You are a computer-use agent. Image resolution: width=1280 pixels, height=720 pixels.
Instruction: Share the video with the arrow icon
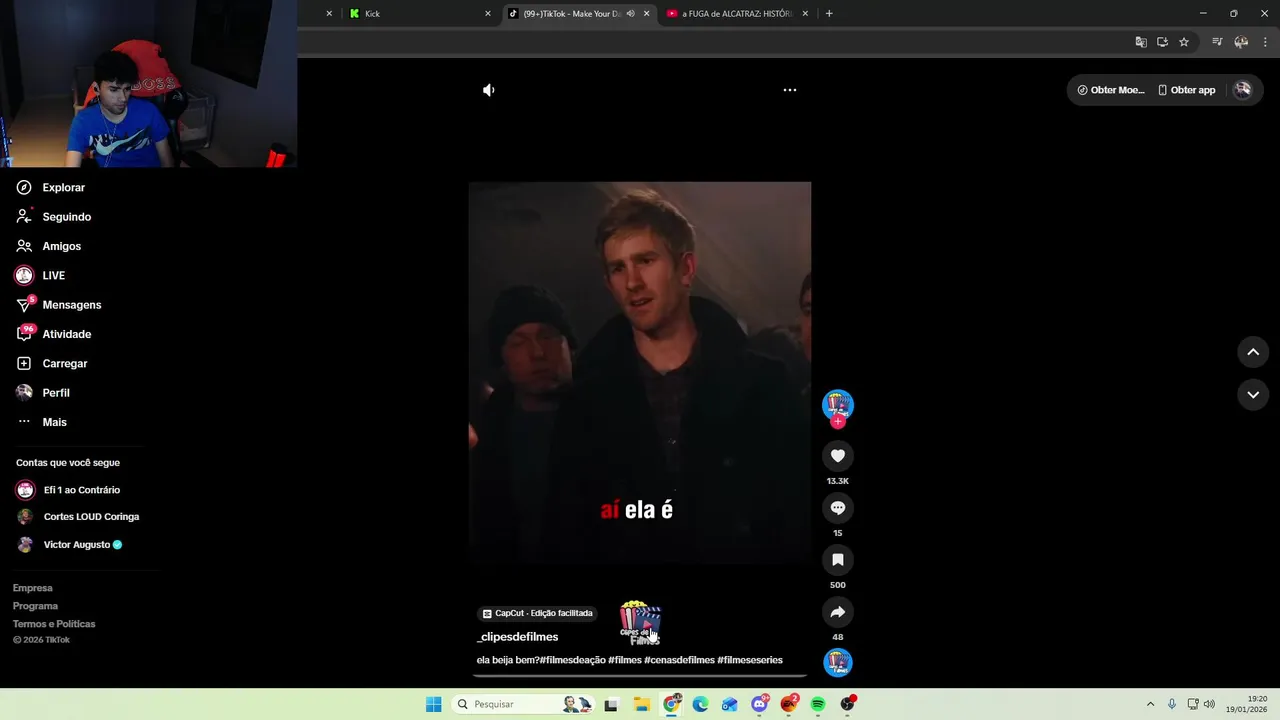click(x=838, y=612)
